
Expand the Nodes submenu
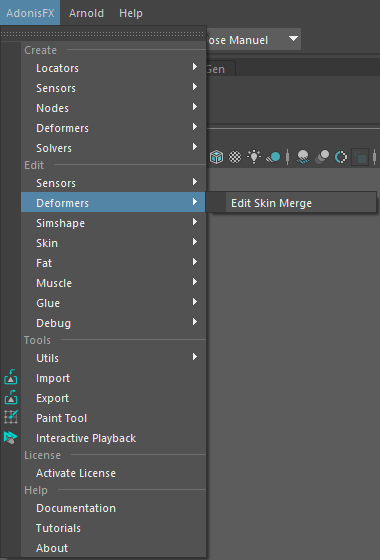(x=113, y=108)
